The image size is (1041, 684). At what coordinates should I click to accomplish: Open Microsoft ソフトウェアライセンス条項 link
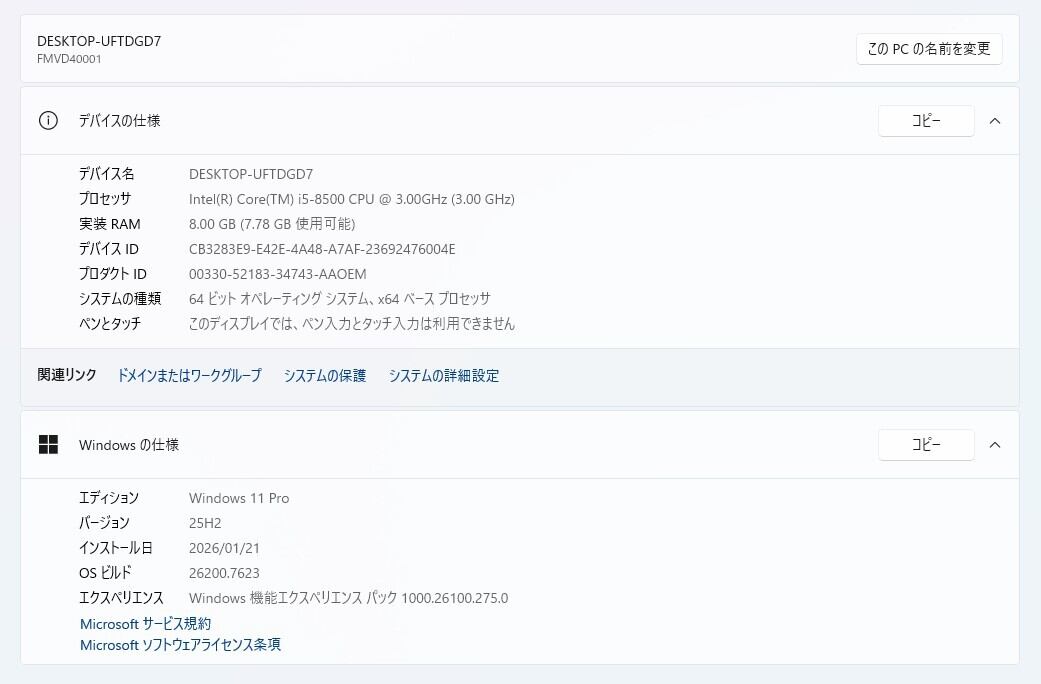coord(180,645)
